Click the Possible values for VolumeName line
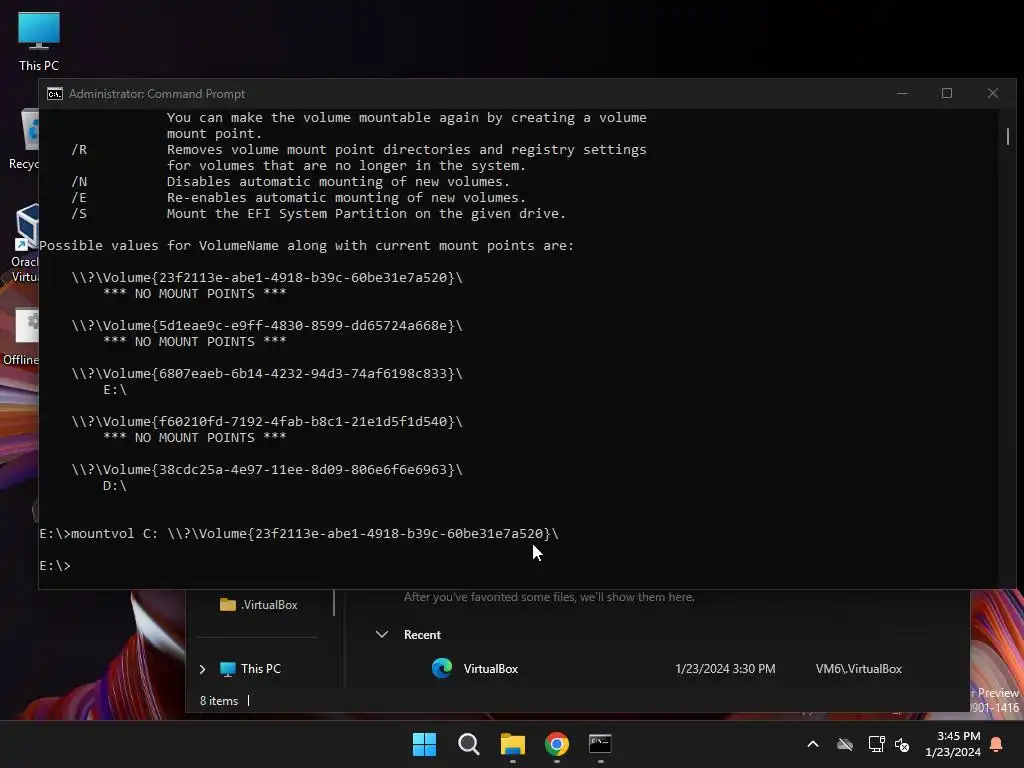The width and height of the screenshot is (1024, 768). pyautogui.click(x=307, y=246)
